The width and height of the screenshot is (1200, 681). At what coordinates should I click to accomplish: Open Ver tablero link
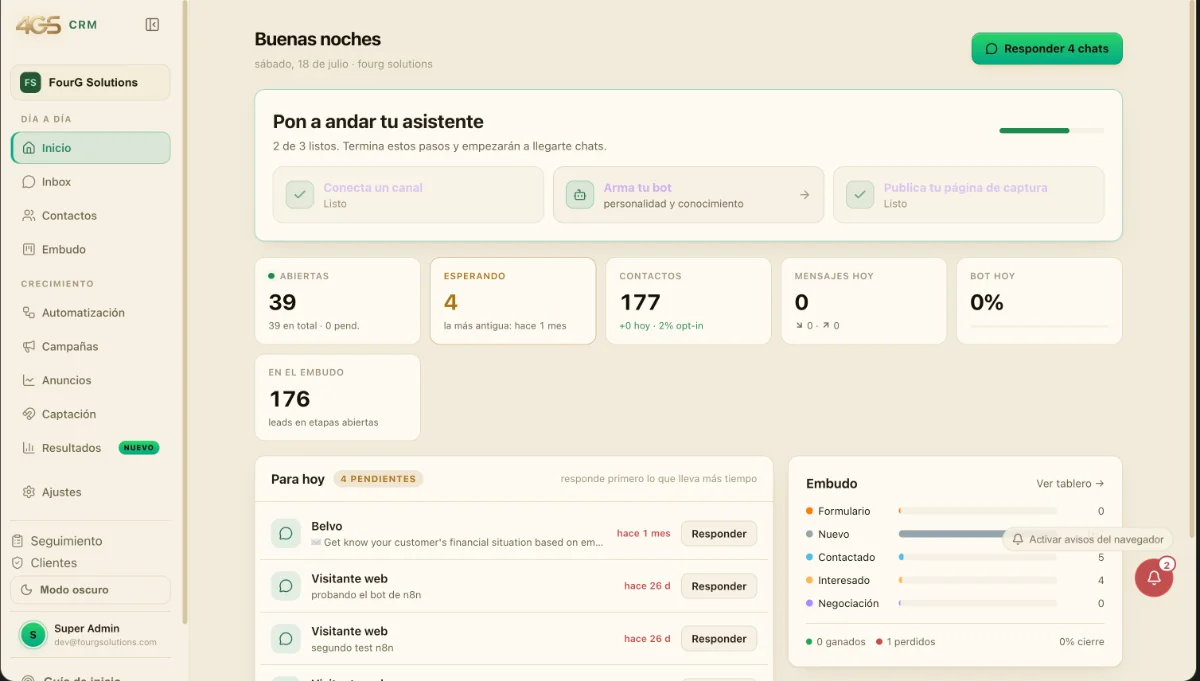(1070, 484)
